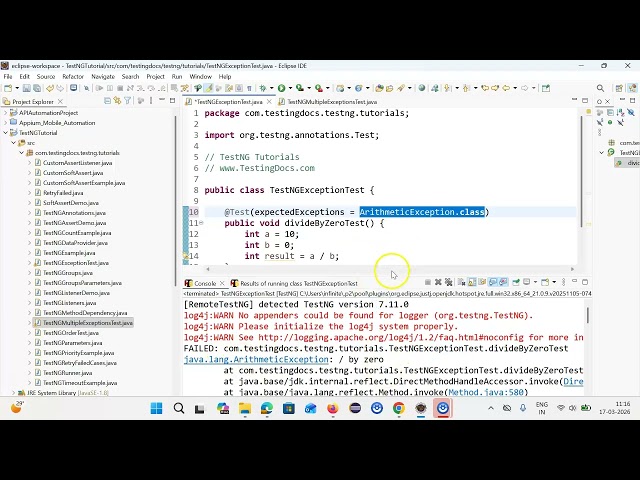Open the File menu
This screenshot has width=640, height=480.
[8, 76]
